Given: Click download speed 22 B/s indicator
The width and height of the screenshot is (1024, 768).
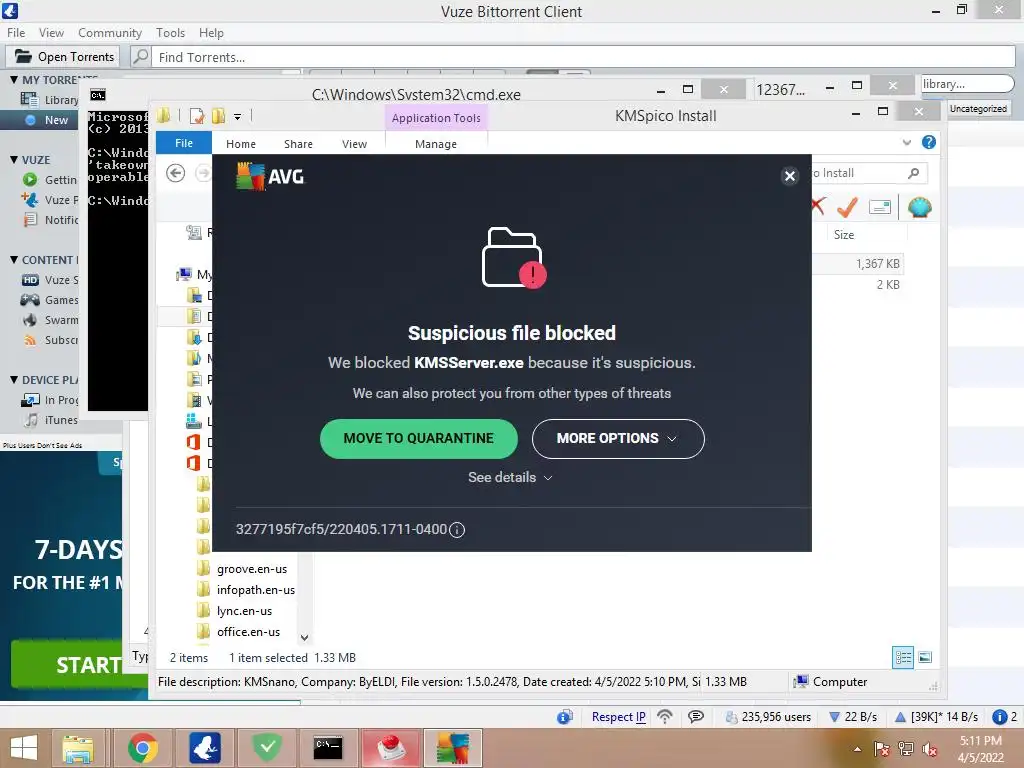Looking at the screenshot, I should (x=853, y=716).
